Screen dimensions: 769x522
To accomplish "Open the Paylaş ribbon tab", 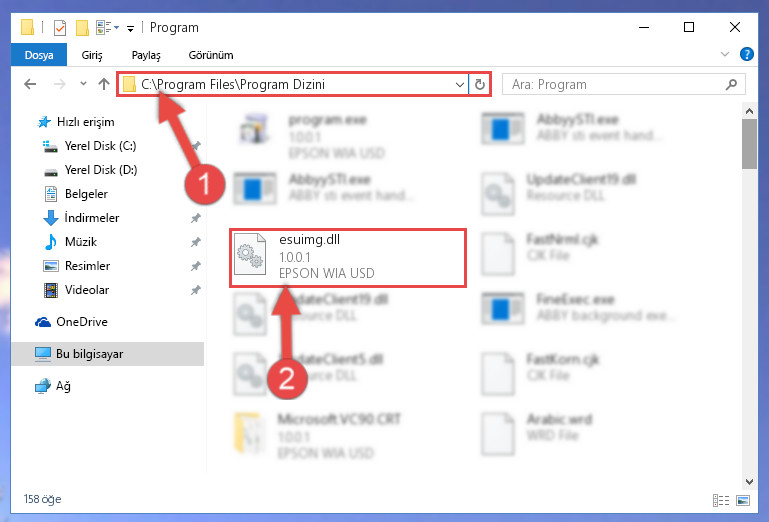I will [146, 55].
